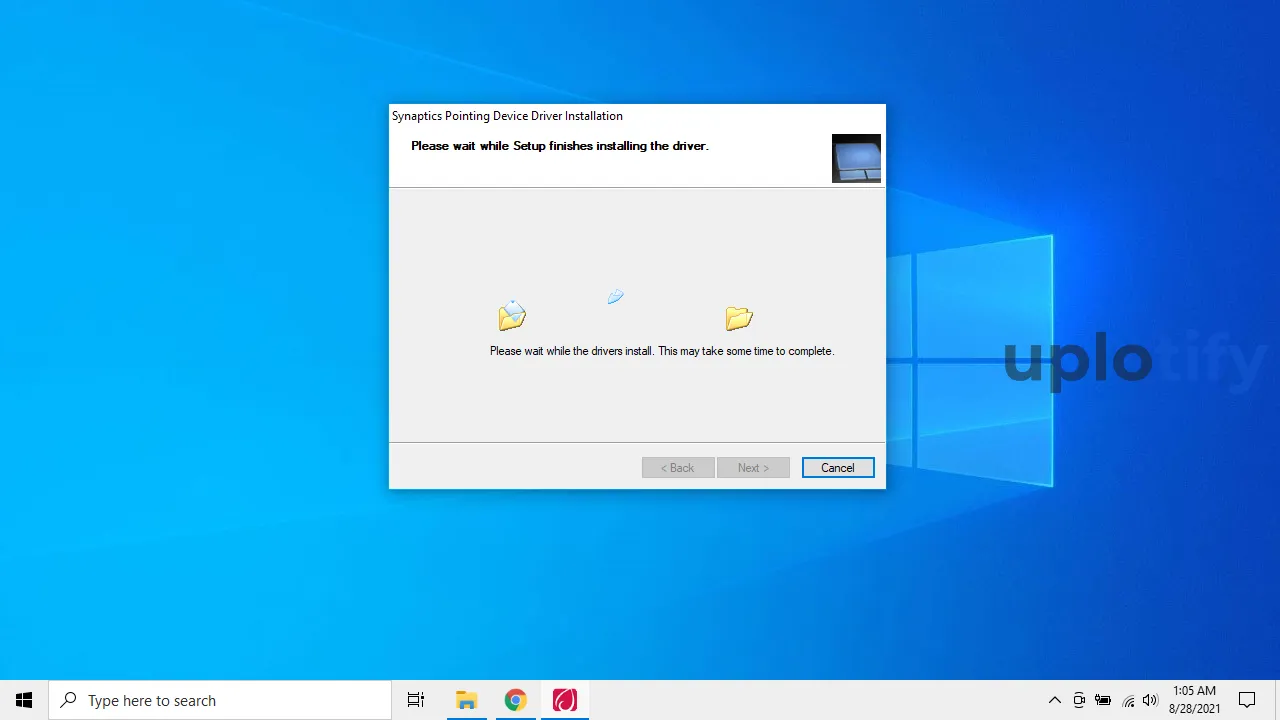Show hidden system tray icons
This screenshot has height=720, width=1280.
point(1054,700)
